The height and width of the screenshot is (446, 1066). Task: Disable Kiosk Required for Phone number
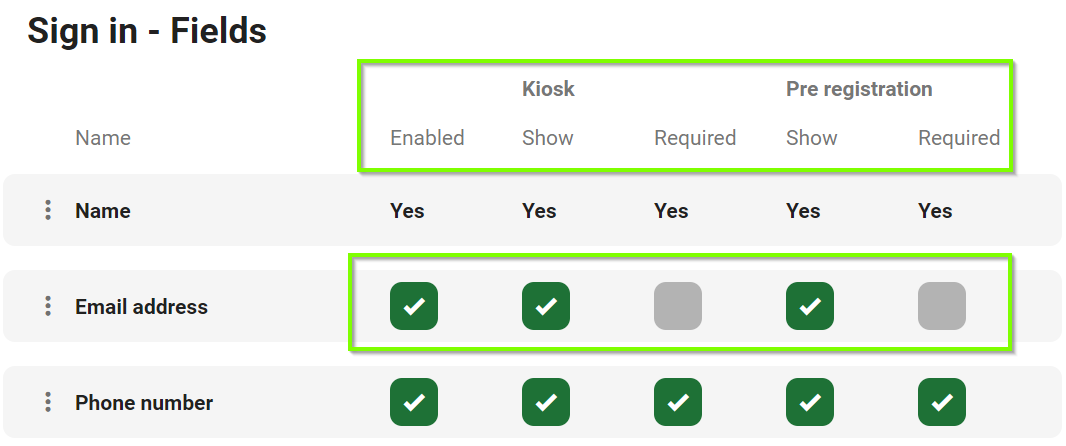coord(678,402)
